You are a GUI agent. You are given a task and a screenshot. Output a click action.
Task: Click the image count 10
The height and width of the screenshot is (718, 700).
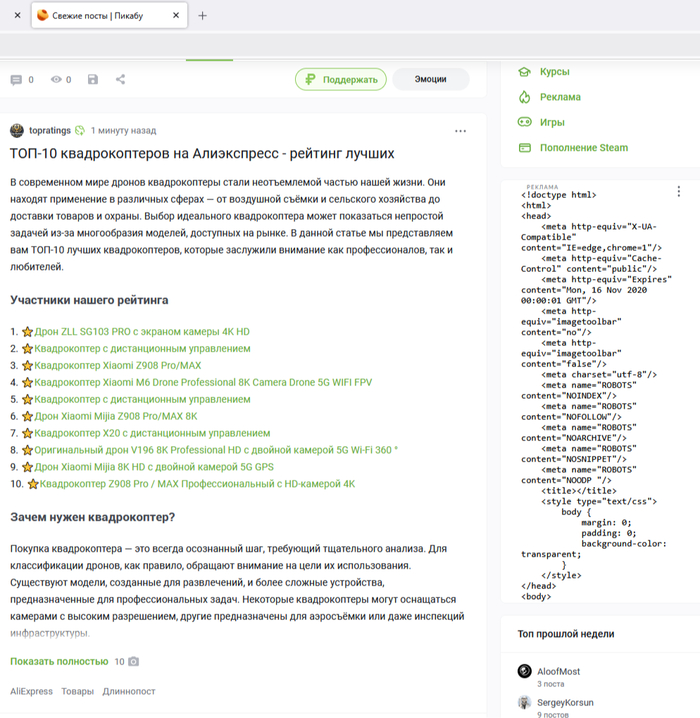coord(119,662)
